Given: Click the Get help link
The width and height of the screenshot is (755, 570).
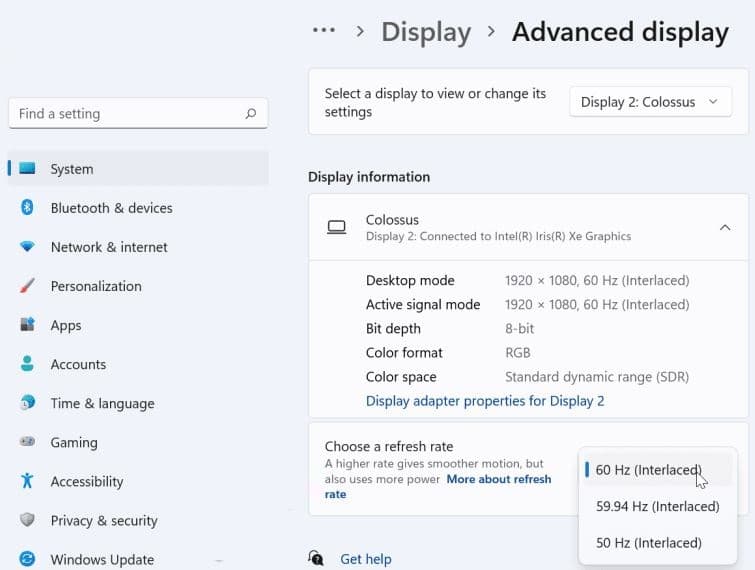Looking at the screenshot, I should tap(365, 559).
